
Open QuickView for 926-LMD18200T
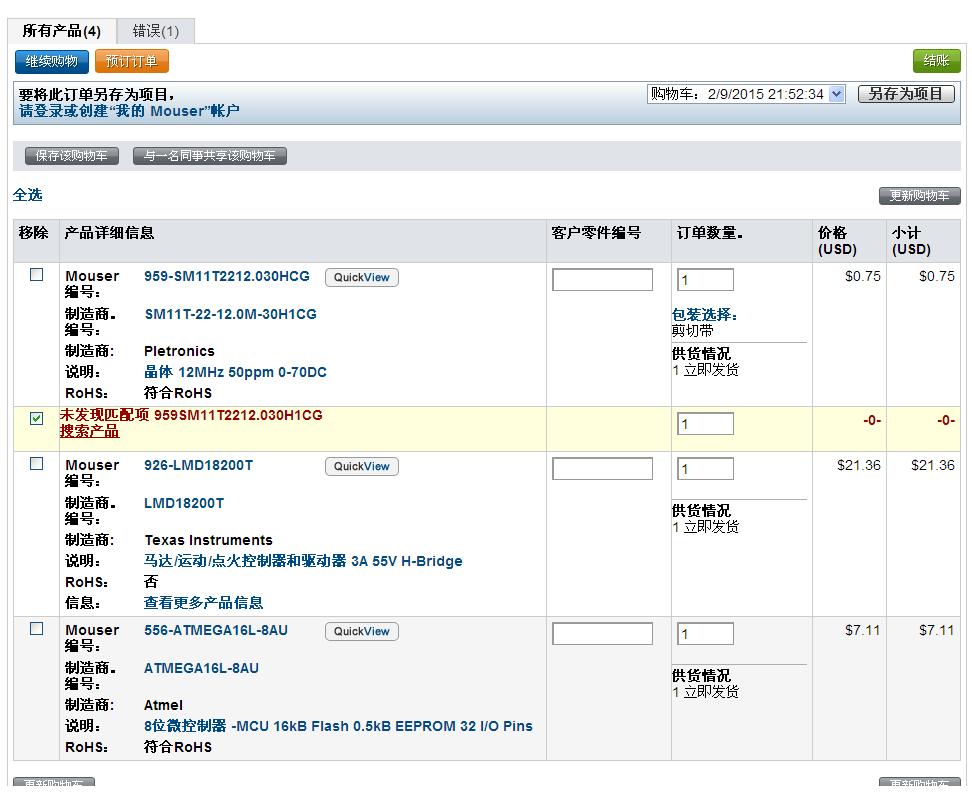pos(361,466)
